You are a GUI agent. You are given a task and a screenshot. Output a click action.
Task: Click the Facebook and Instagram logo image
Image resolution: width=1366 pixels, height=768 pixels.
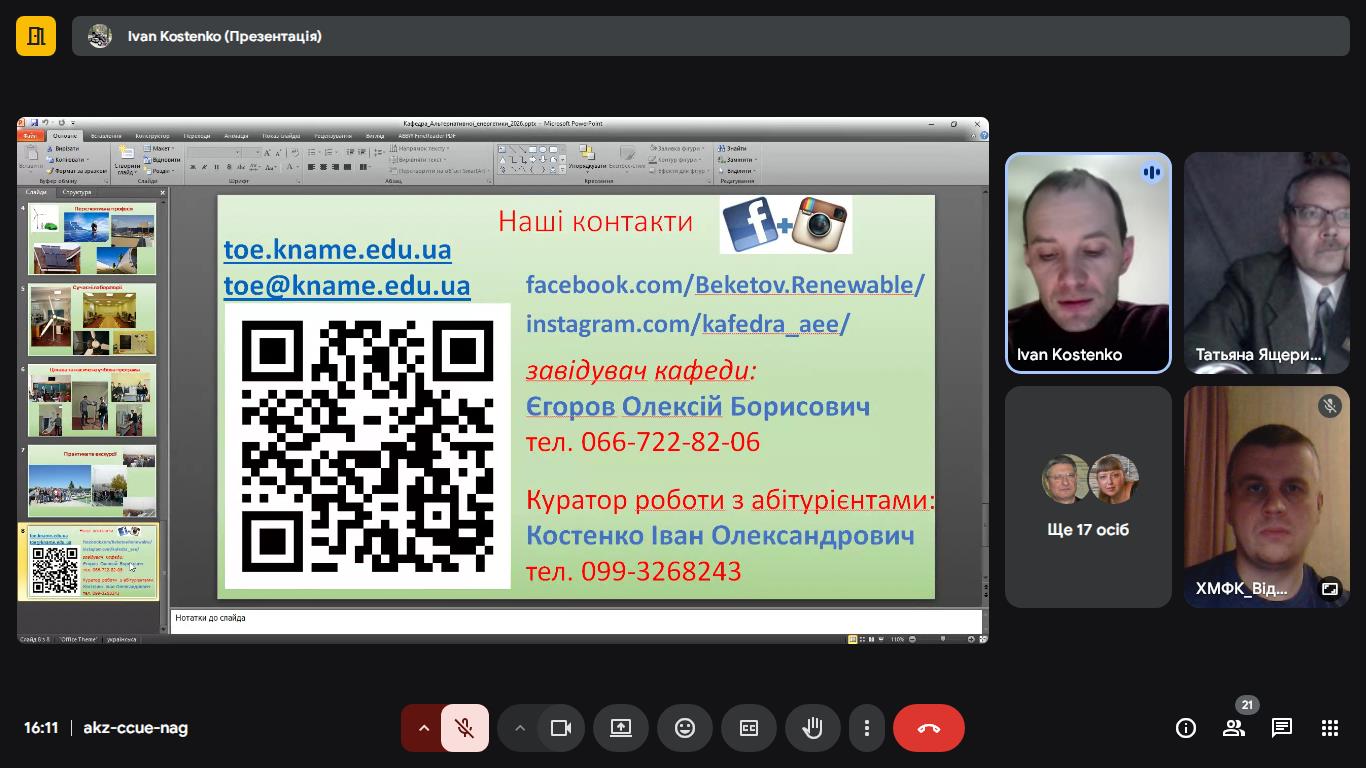pyautogui.click(x=786, y=224)
